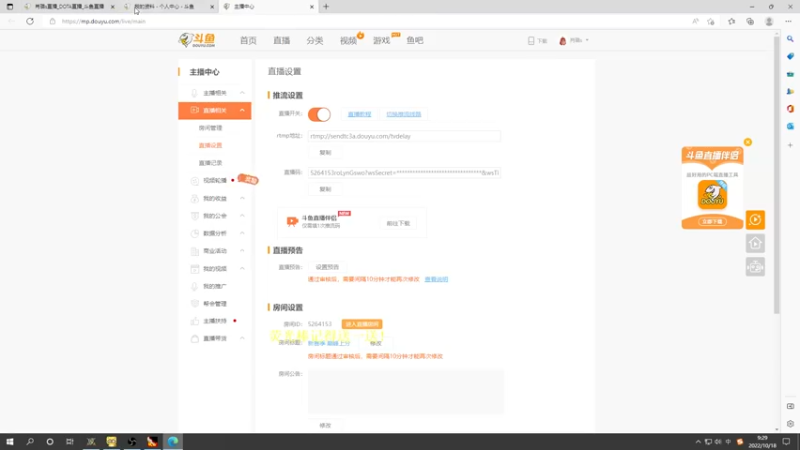Click the shield icon beside 我的公会
The width and height of the screenshot is (800, 450).
(x=194, y=216)
